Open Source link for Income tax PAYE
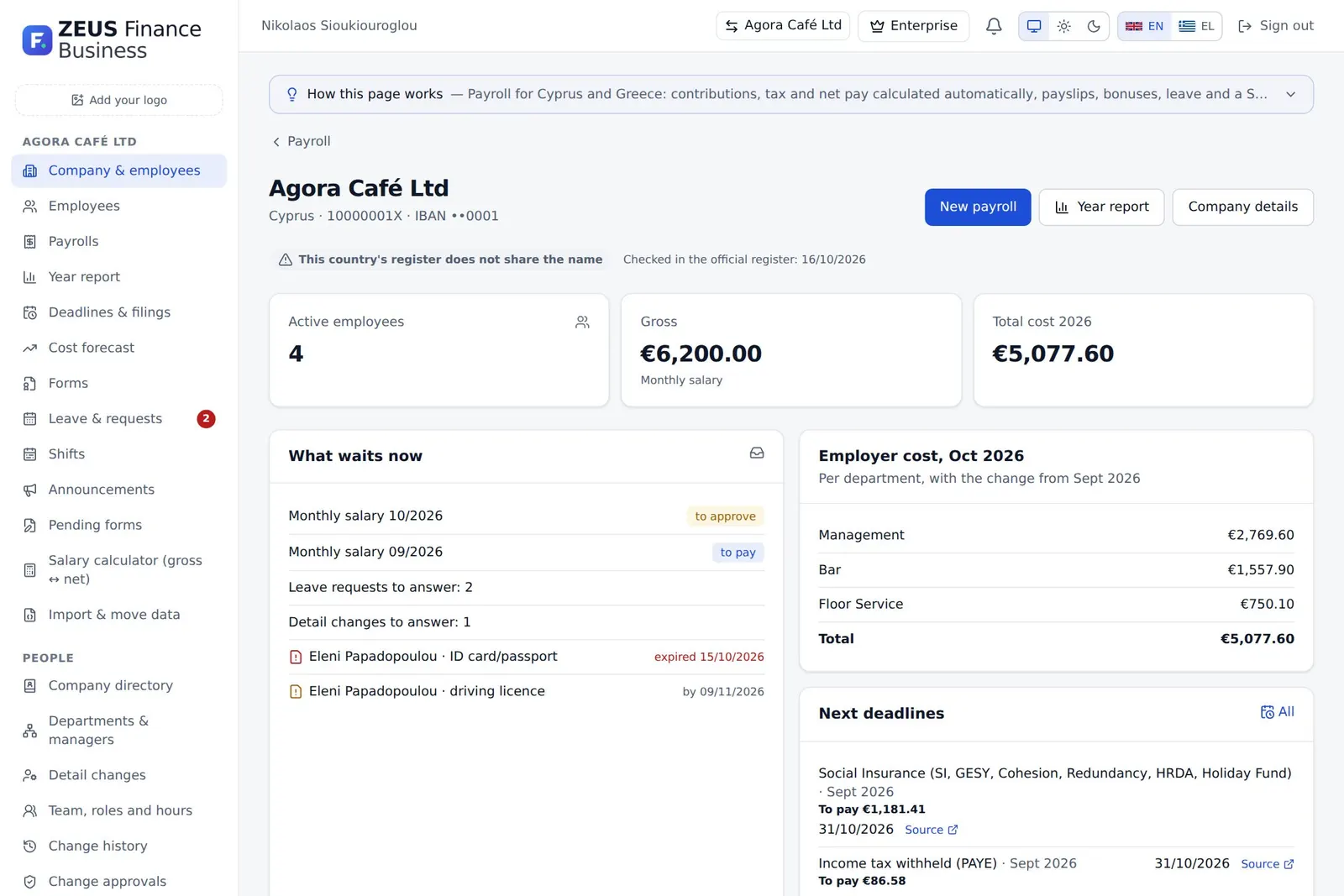 [1267, 864]
